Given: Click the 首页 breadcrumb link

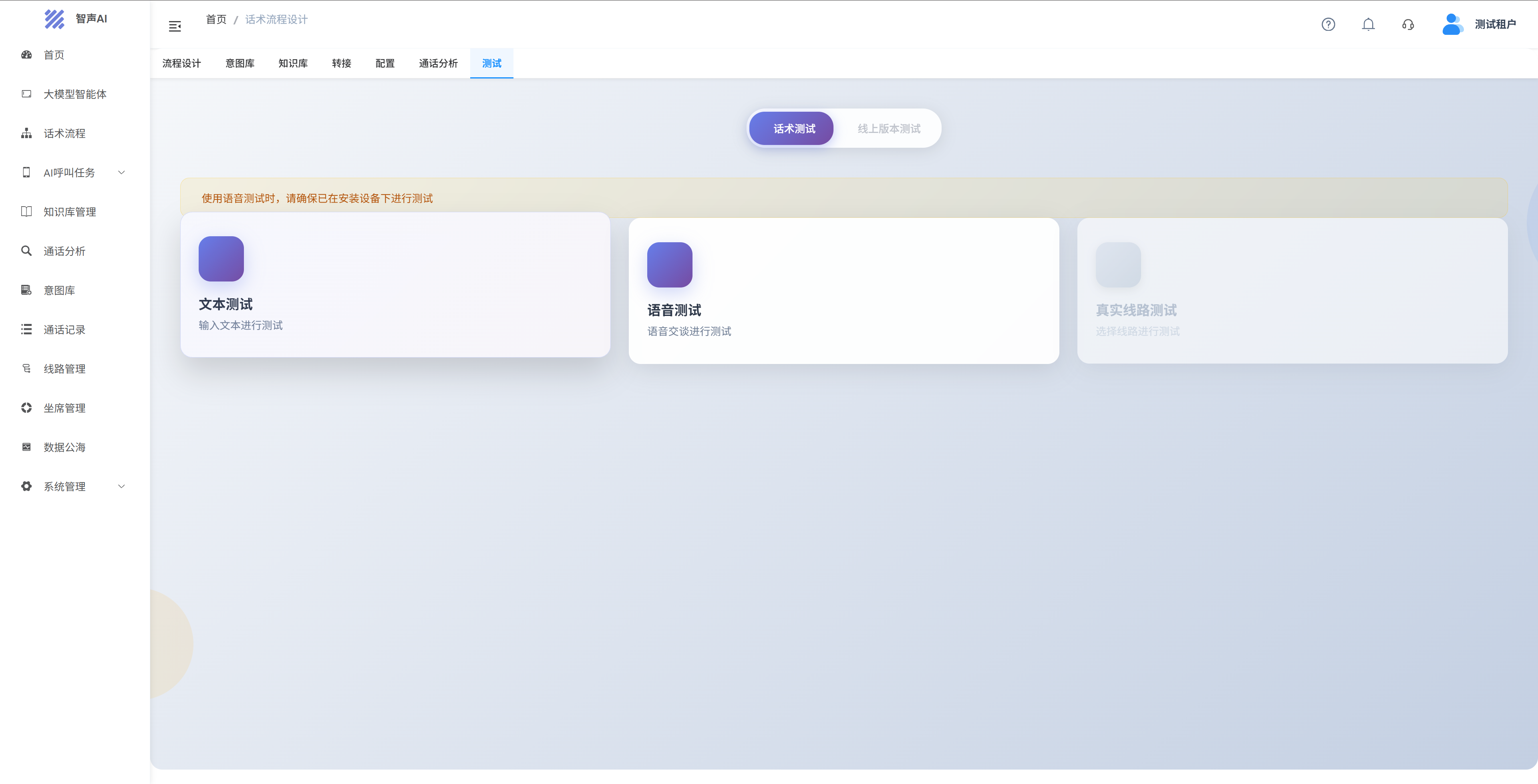Looking at the screenshot, I should pyautogui.click(x=215, y=20).
